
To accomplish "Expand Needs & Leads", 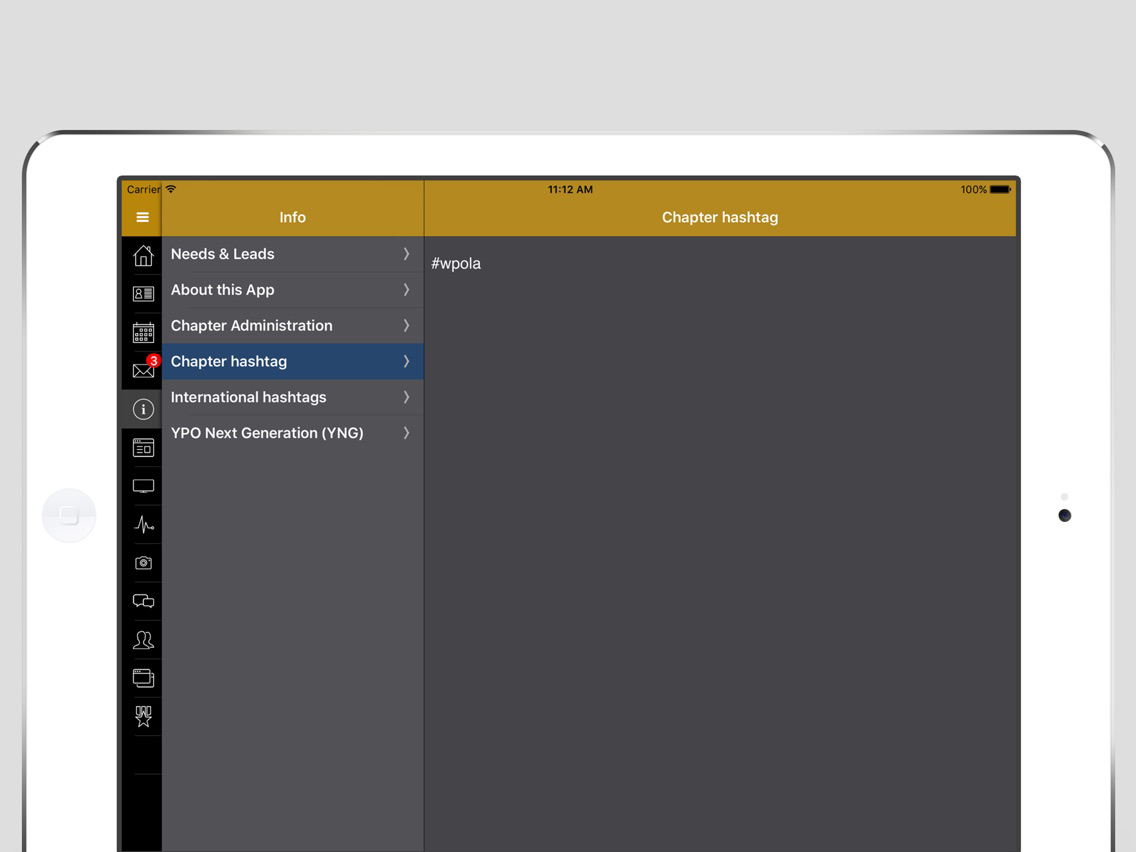I will (292, 254).
